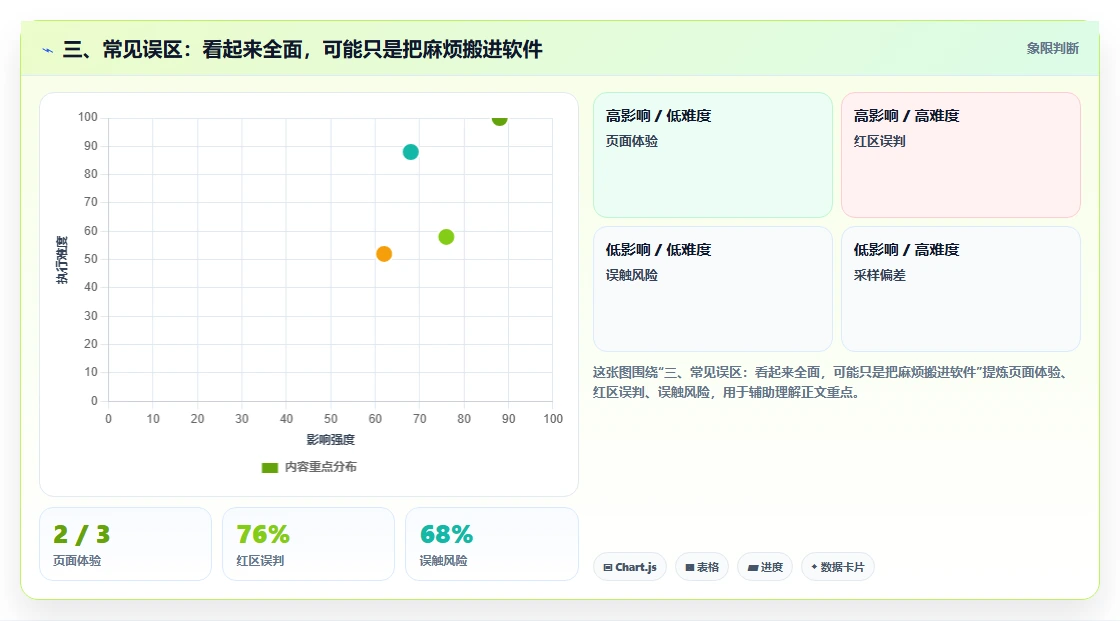This screenshot has height=621, width=1120.
Task: Click the description paragraph starting 这张图围绕
Action: coord(832,382)
